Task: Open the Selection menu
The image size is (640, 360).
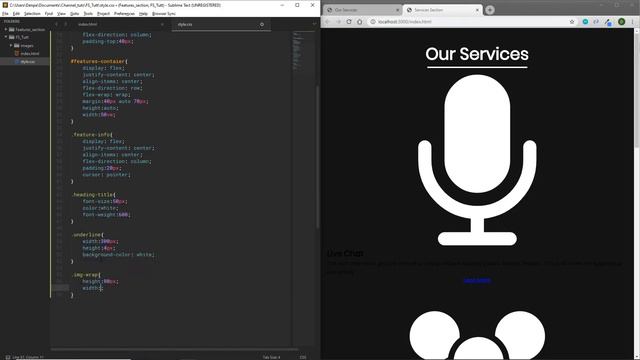Action: [32, 13]
